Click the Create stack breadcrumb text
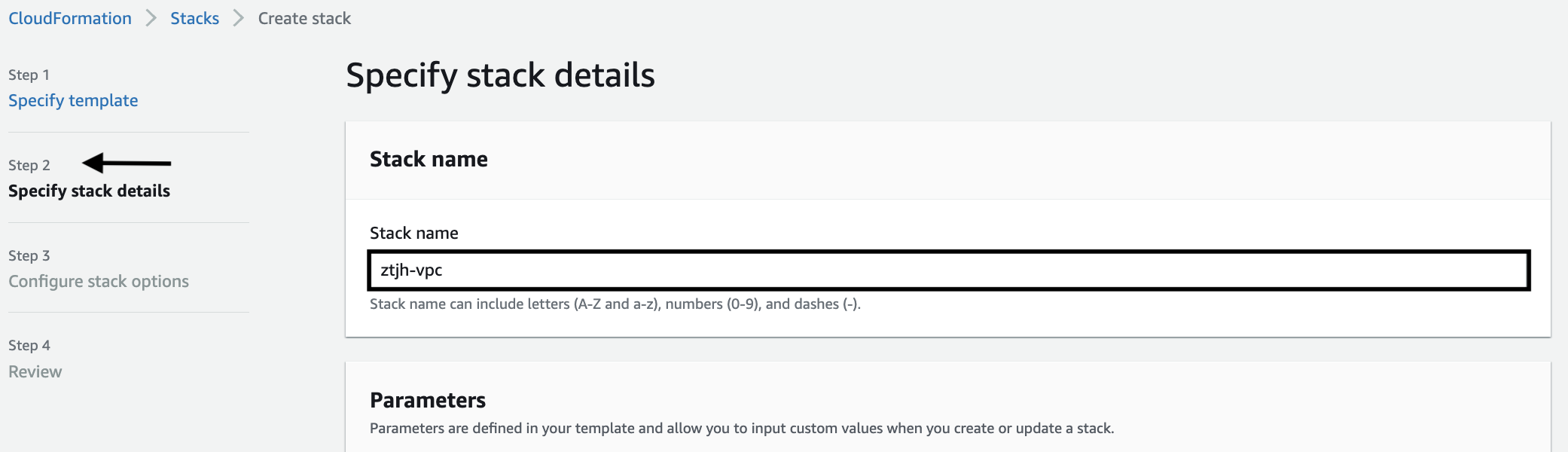 (x=304, y=18)
